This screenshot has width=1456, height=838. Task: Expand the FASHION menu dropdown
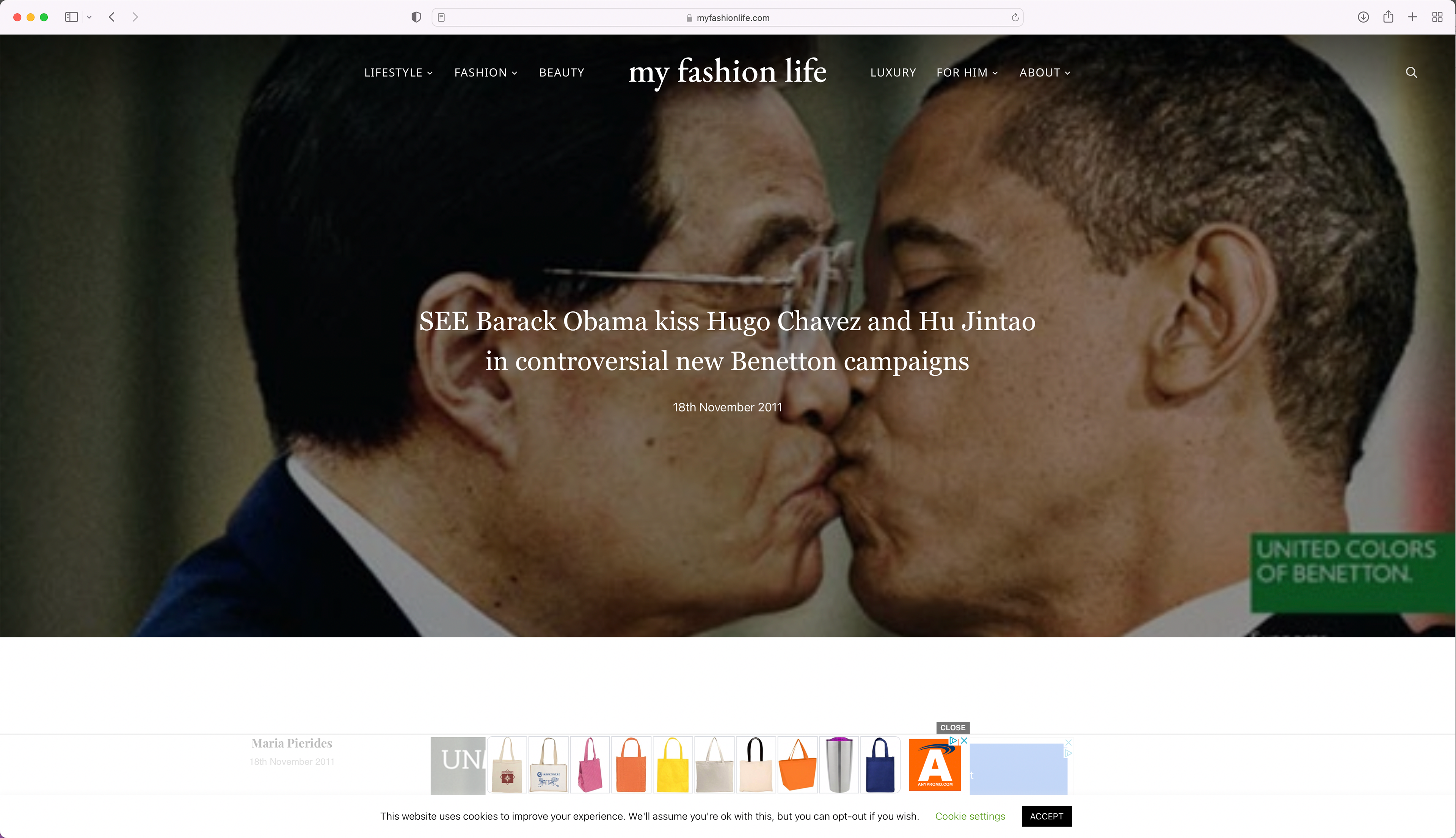pyautogui.click(x=486, y=72)
